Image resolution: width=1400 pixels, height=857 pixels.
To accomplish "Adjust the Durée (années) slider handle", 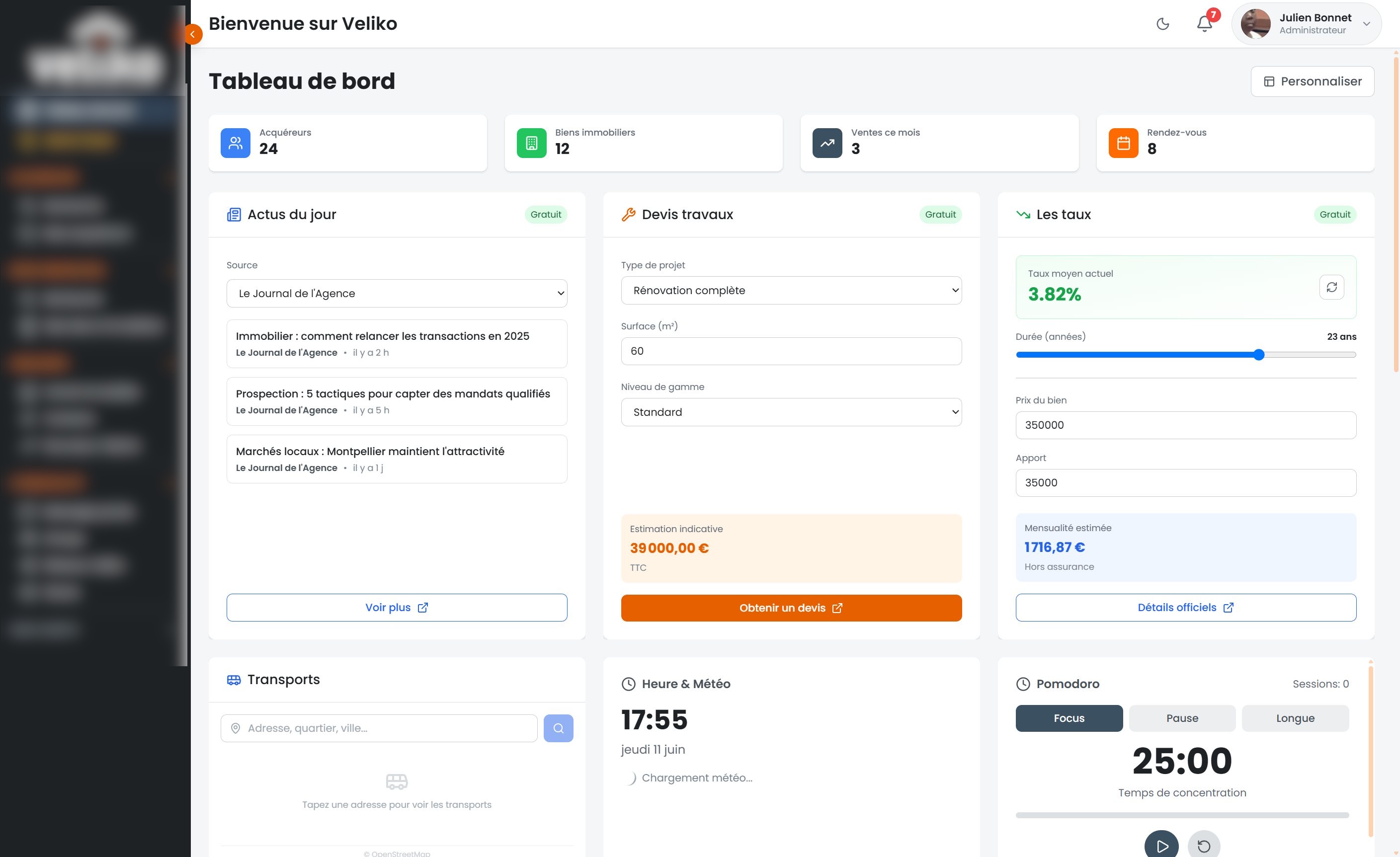I will click(x=1258, y=355).
